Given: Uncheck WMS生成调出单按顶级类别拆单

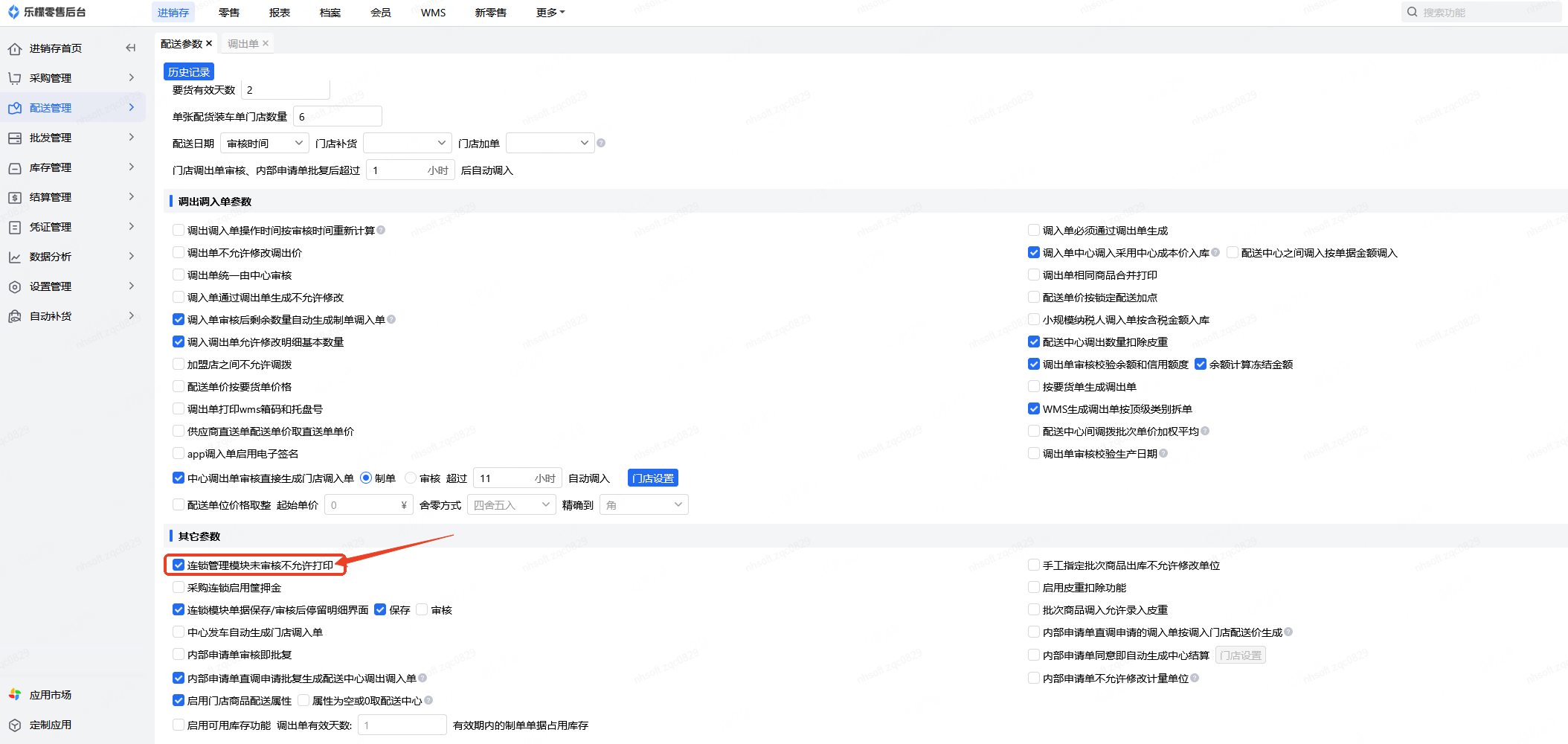Looking at the screenshot, I should (1034, 409).
